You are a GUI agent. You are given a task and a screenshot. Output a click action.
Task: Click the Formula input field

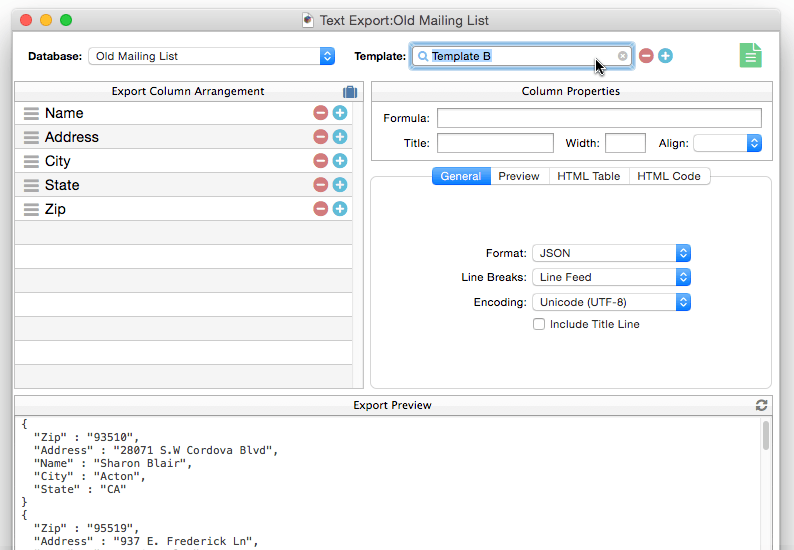point(599,118)
